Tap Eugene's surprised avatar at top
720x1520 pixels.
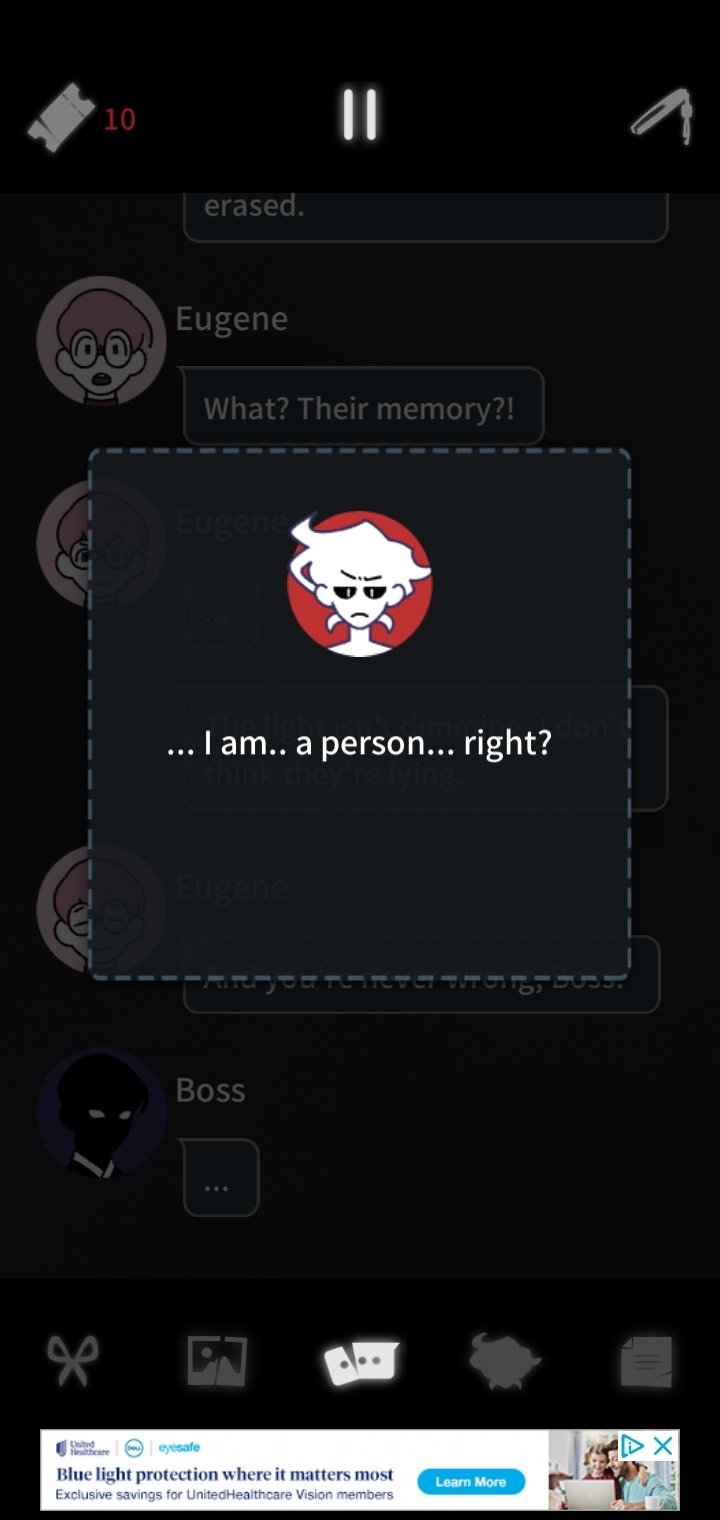[x=101, y=341]
